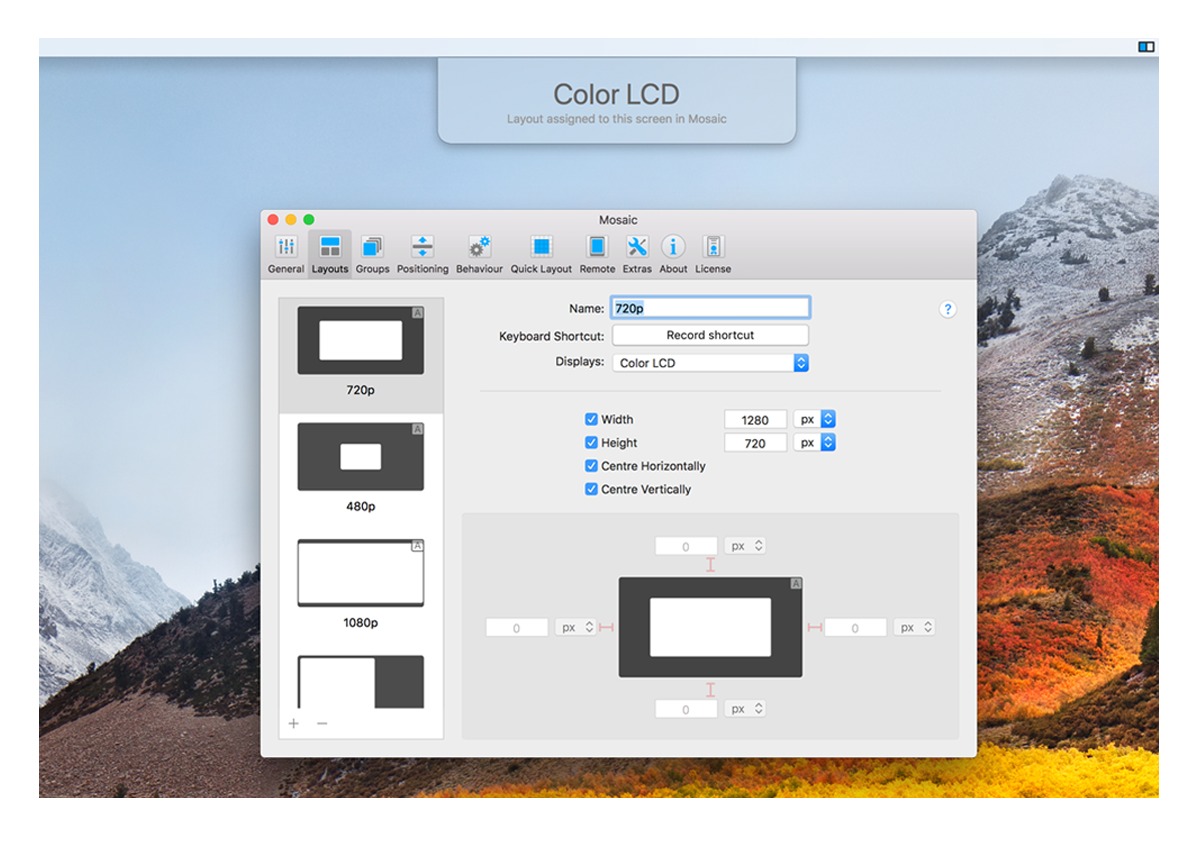Open the Displays dropdown showing Color LCD
The width and height of the screenshot is (1200, 842).
point(710,363)
